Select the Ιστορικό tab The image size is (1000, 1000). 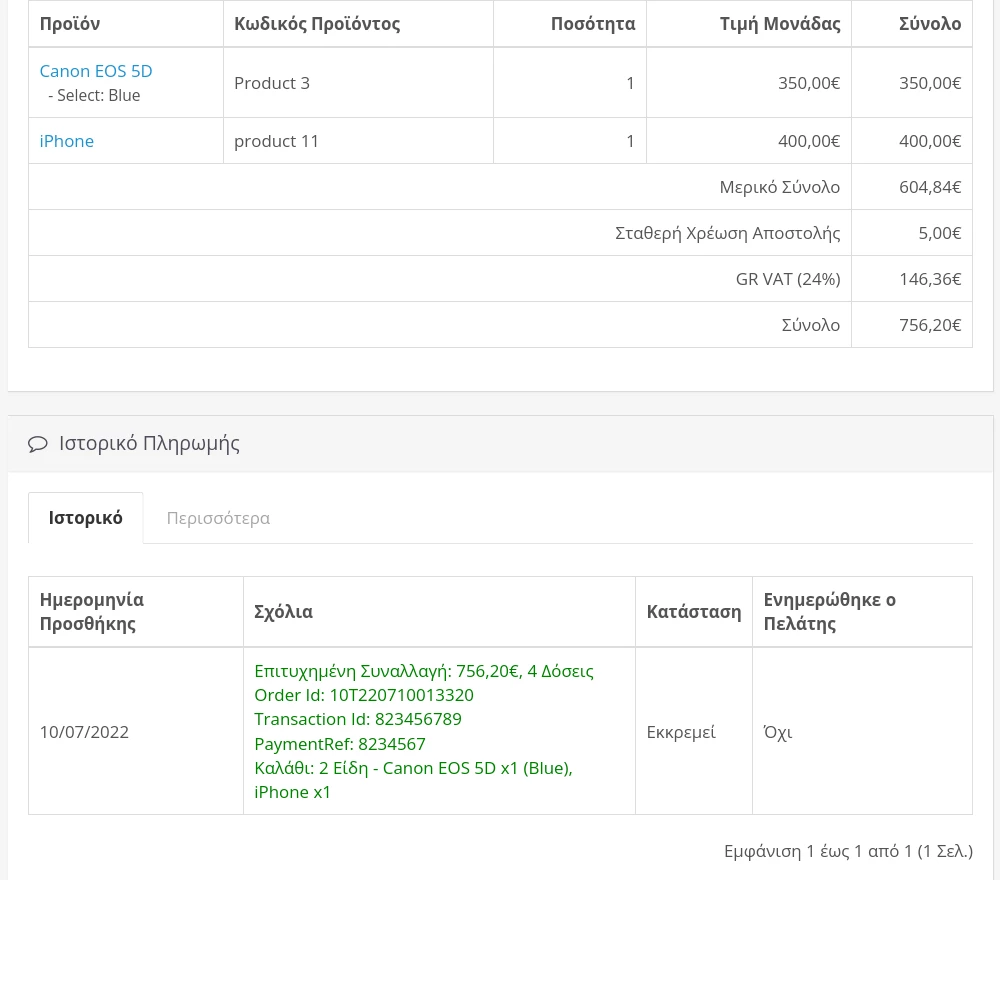(86, 518)
